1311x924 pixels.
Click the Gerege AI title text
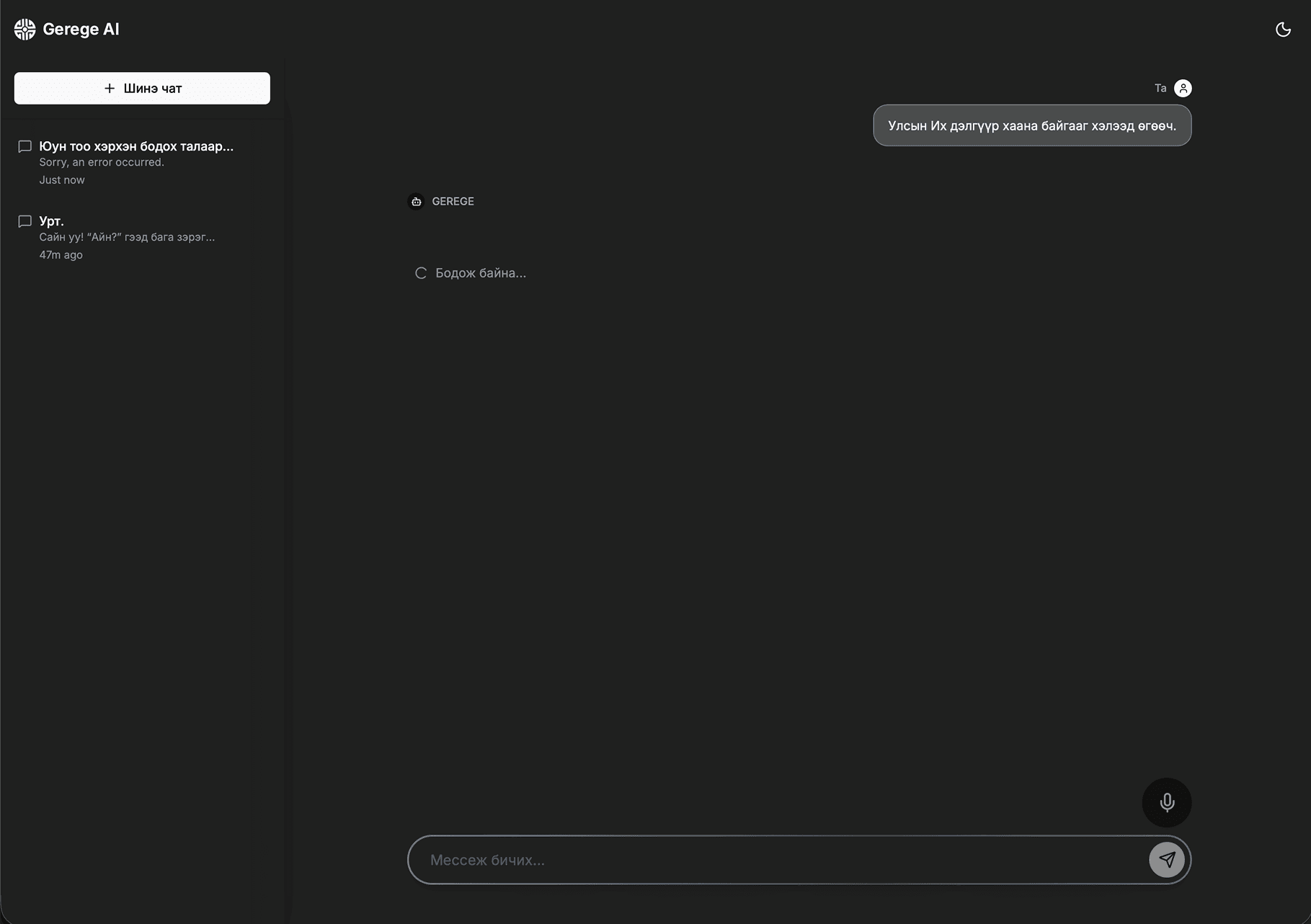tap(81, 29)
